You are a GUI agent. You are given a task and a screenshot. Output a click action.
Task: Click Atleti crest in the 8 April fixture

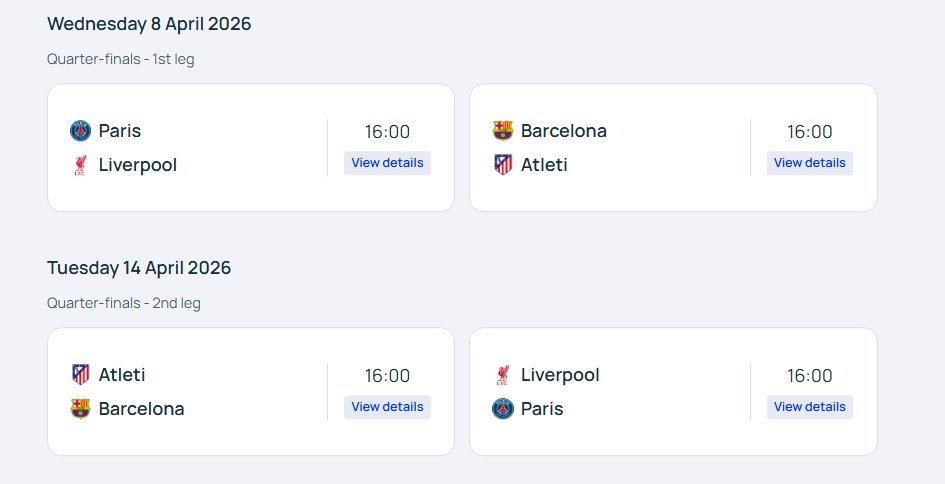coord(503,165)
